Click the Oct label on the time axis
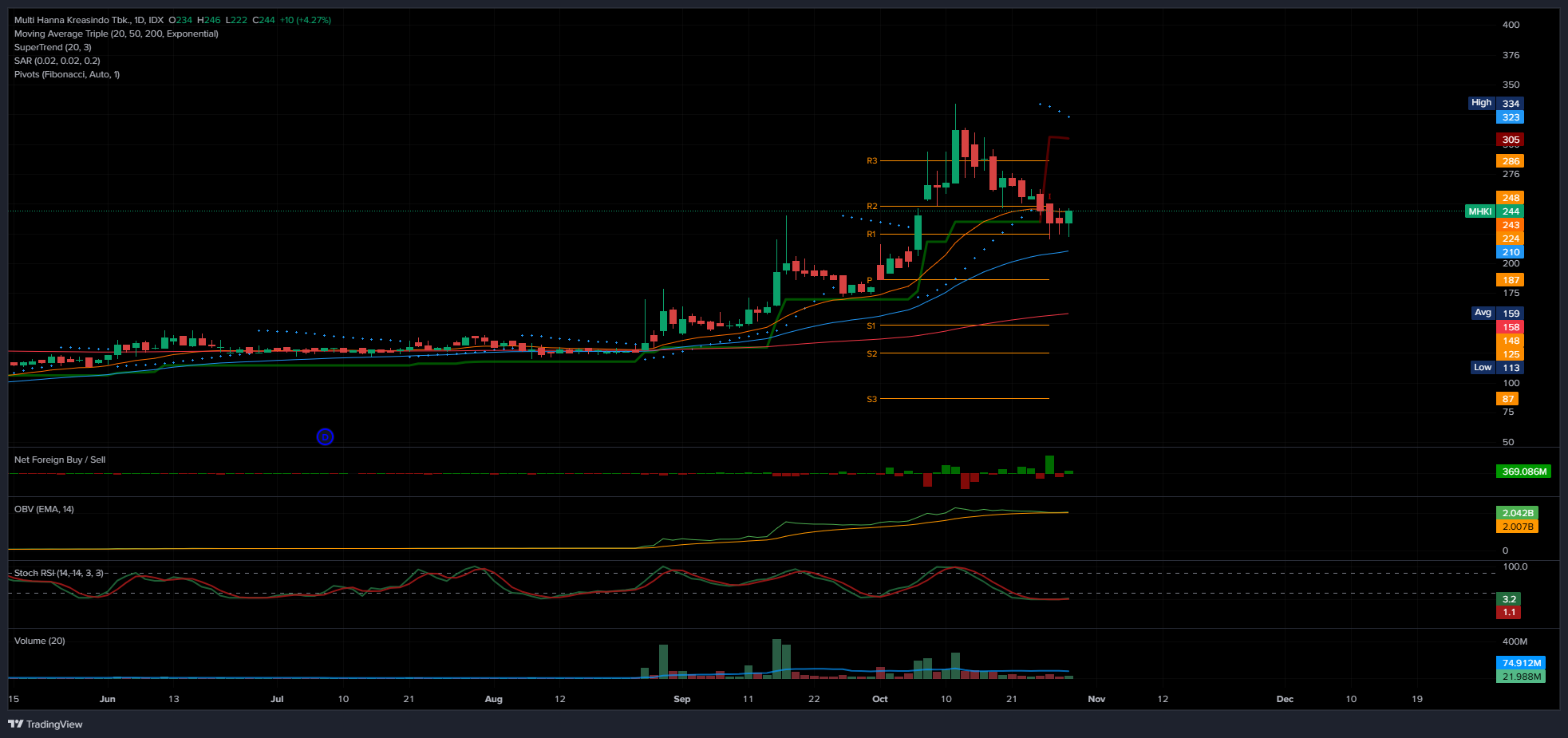1568x738 pixels. click(879, 699)
